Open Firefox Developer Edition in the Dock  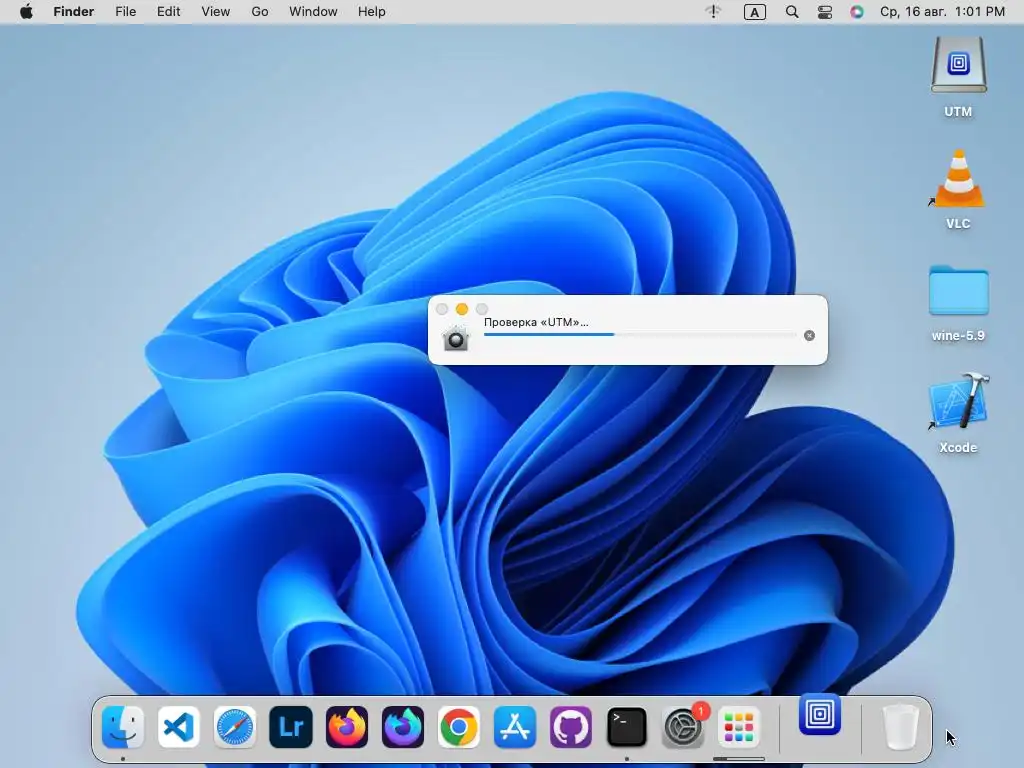tap(403, 727)
